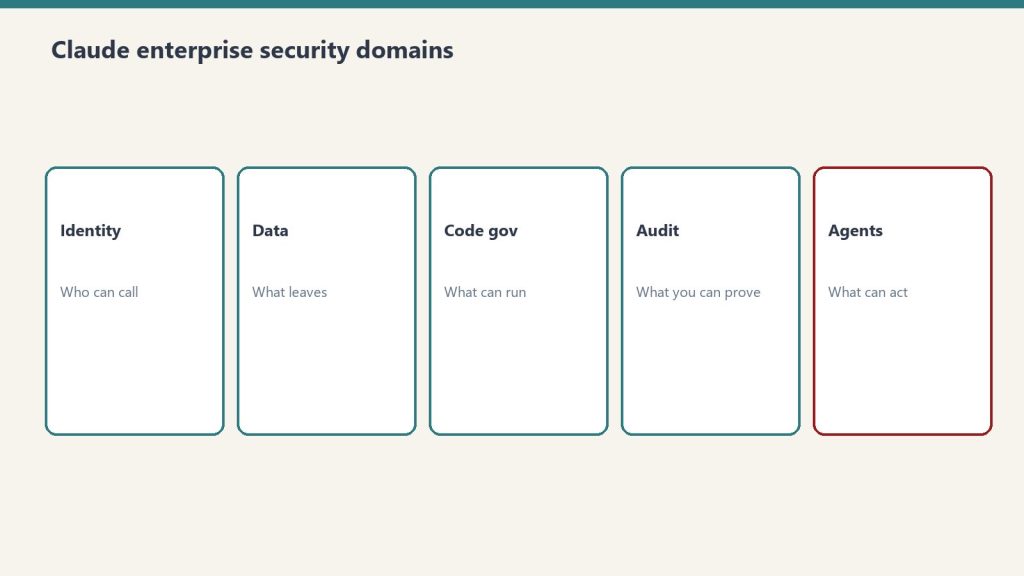Click the Audit card heading
The width and height of the screenshot is (1024, 576).
pos(658,231)
